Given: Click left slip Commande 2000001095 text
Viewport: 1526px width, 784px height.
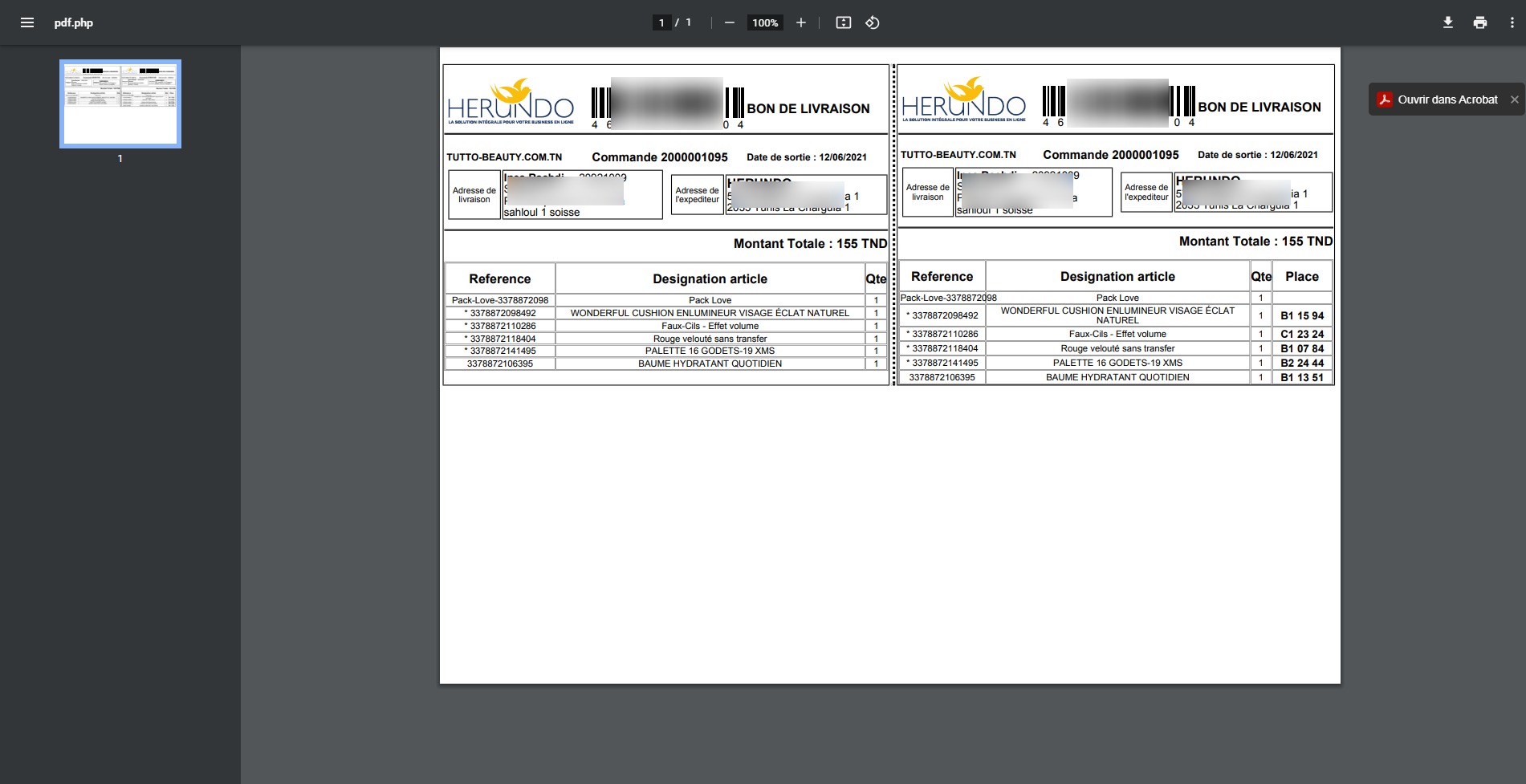Looking at the screenshot, I should [x=660, y=157].
